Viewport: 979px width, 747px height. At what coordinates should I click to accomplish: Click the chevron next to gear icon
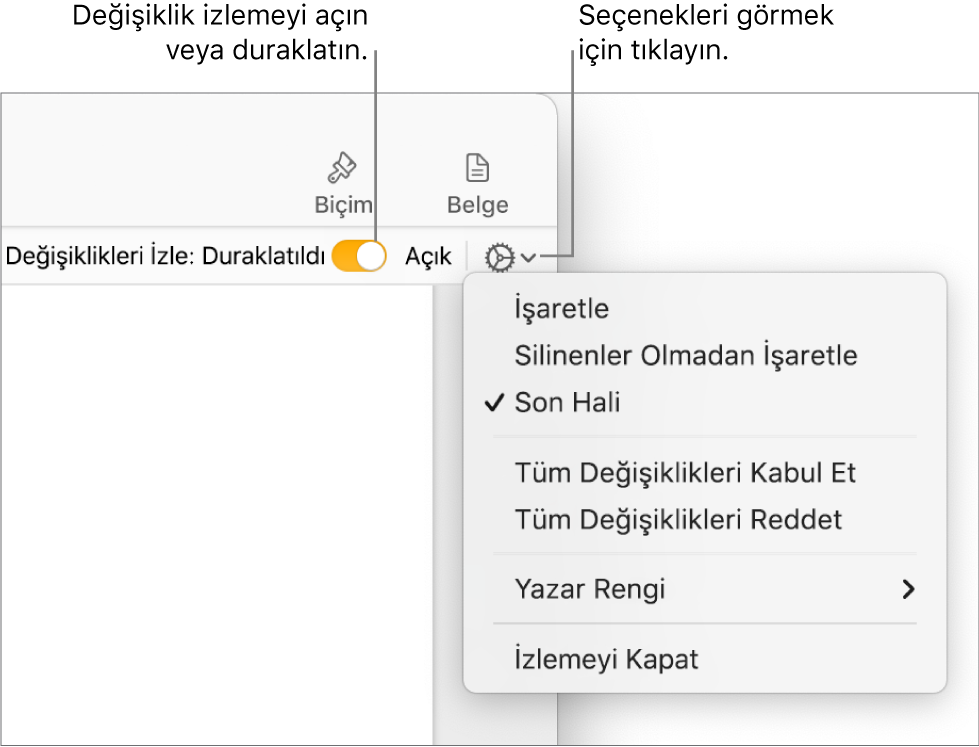[x=528, y=259]
